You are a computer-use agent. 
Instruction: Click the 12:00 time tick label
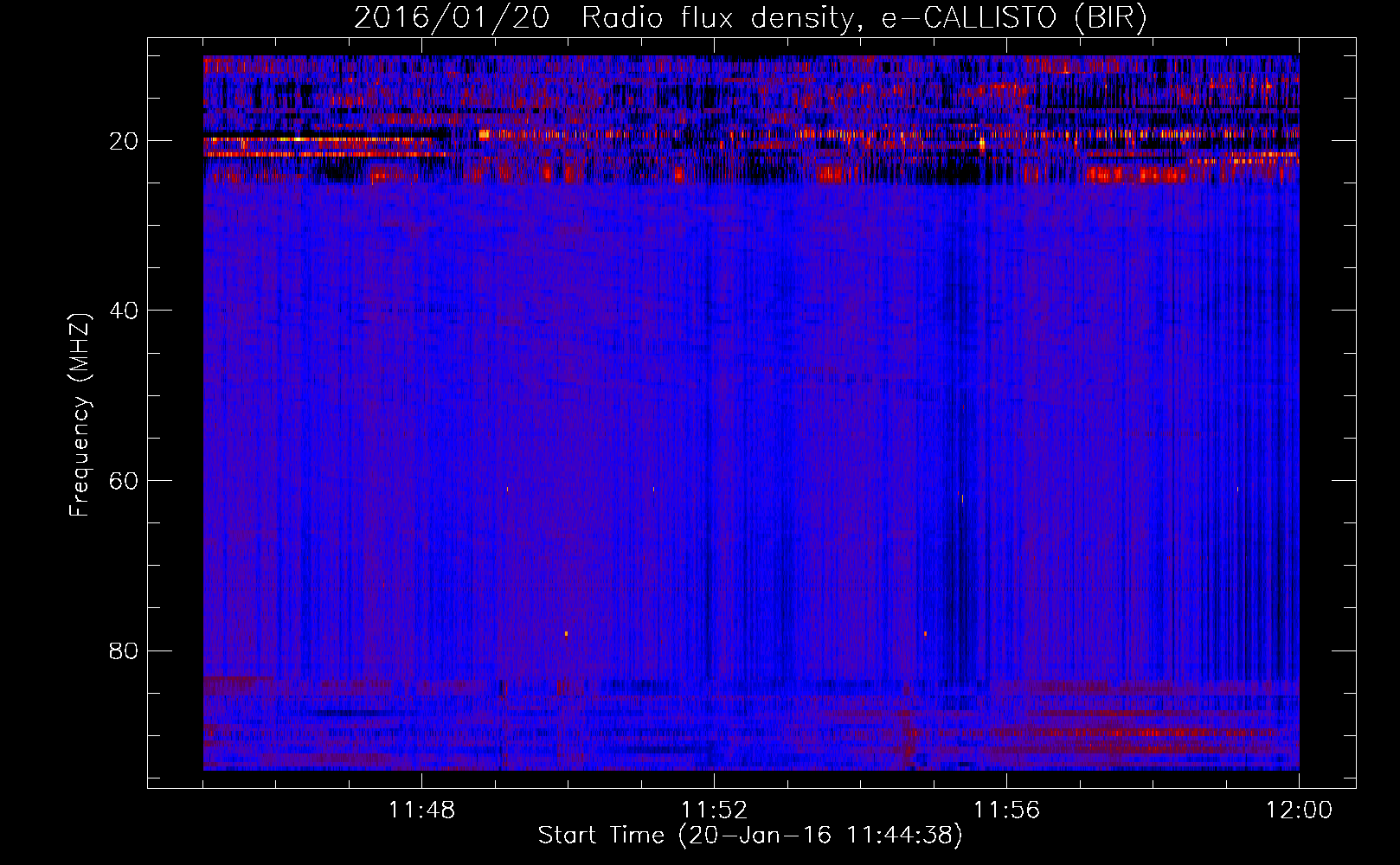pos(1299,811)
